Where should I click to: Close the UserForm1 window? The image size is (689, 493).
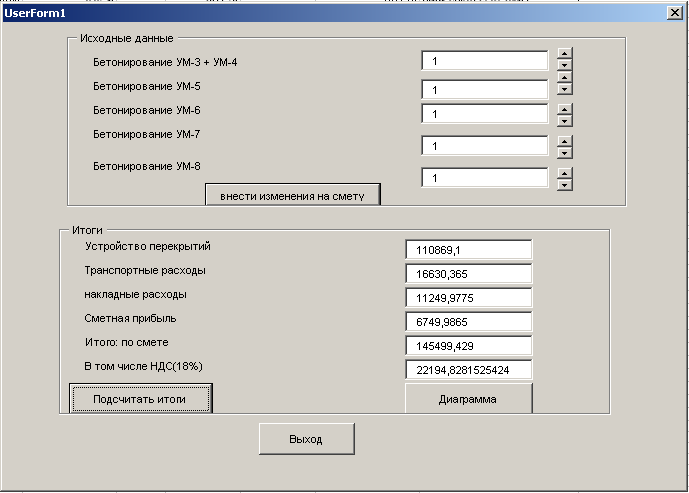(x=674, y=13)
